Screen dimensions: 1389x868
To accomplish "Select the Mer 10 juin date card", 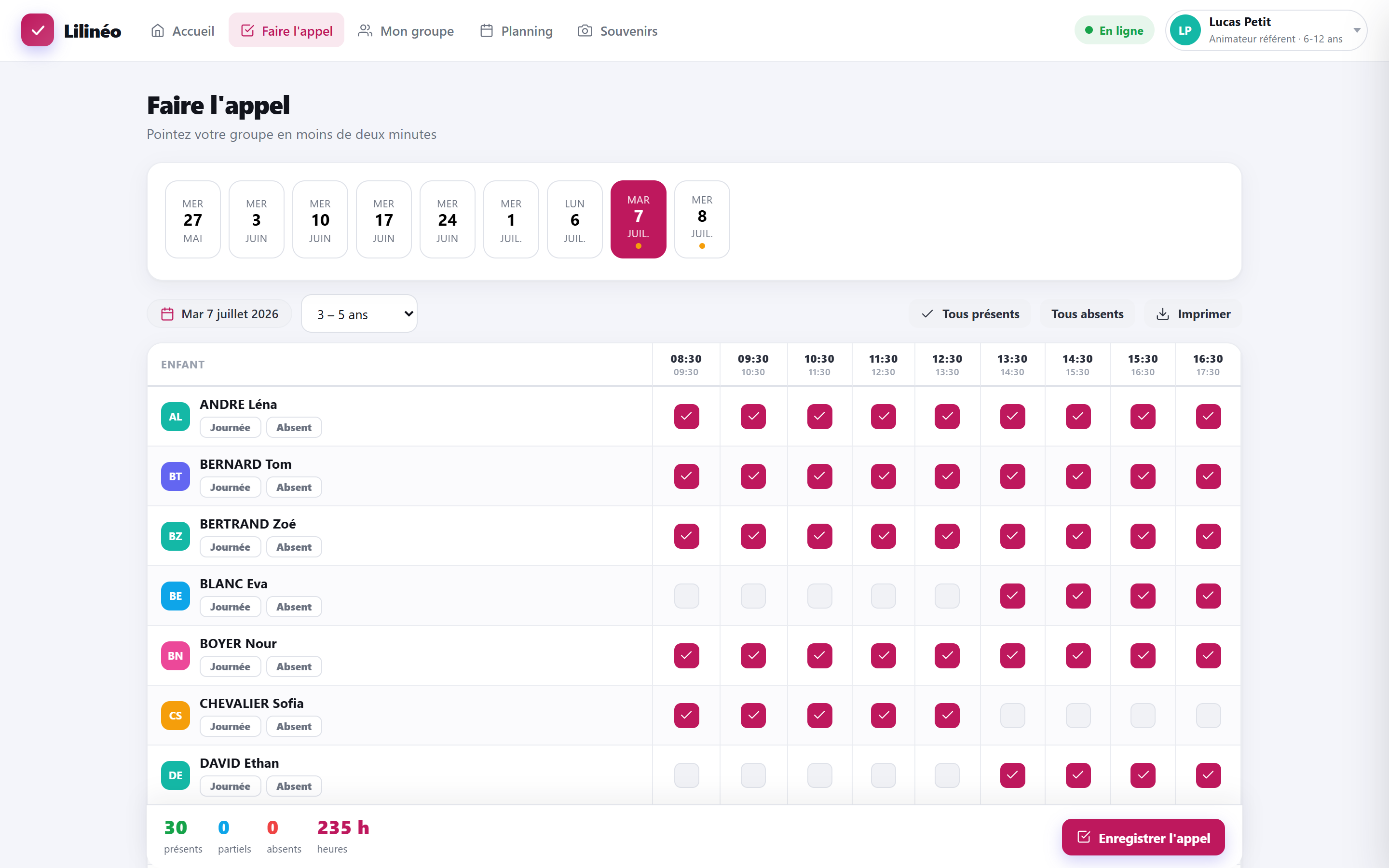I will 320,220.
